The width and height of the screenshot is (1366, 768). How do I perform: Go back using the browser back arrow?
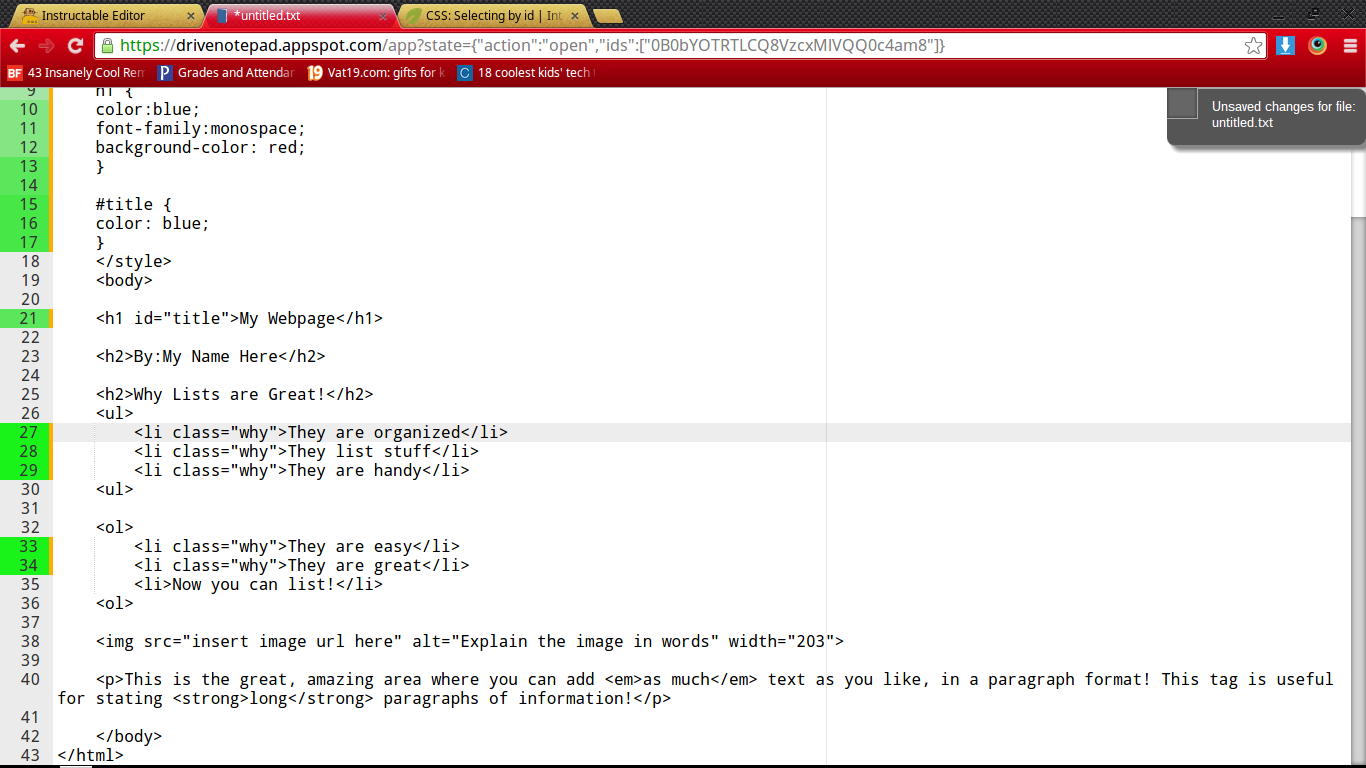(17, 46)
